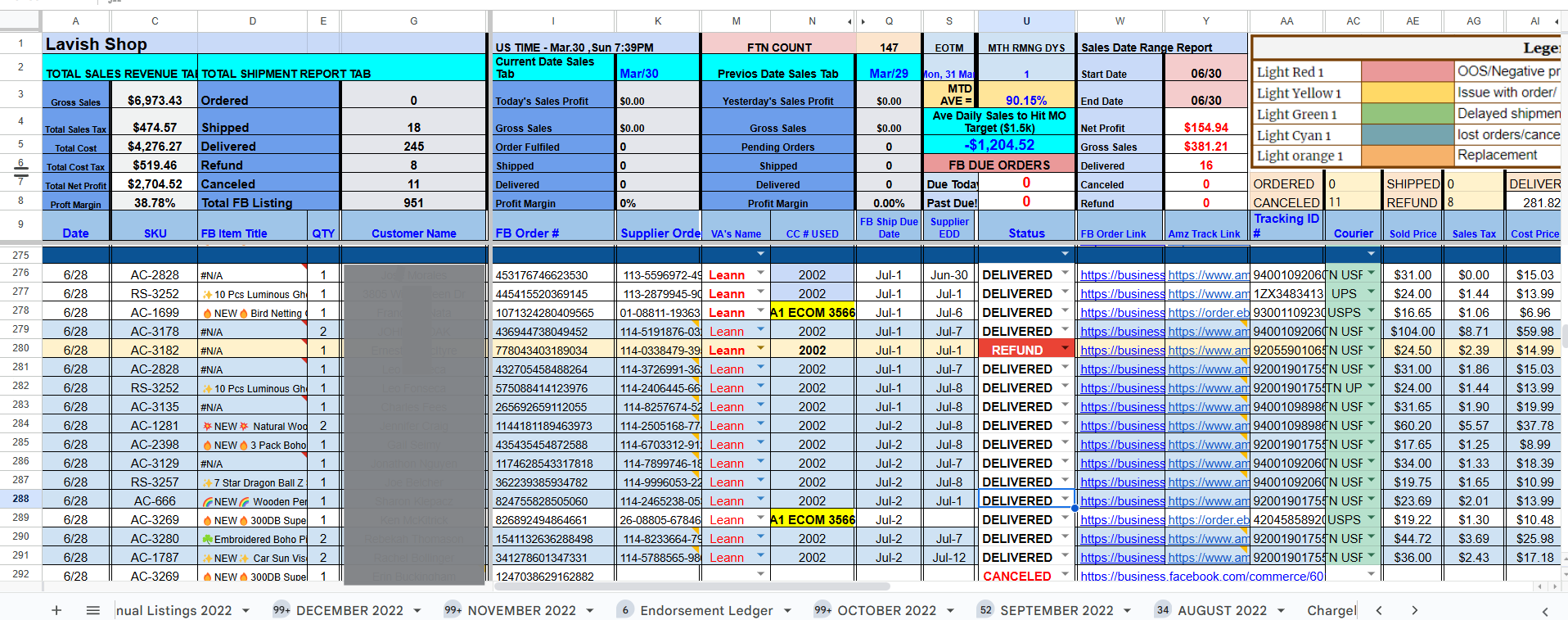This screenshot has width=1568, height=620.
Task: Select the Total Net Profit value '$2,704.52'
Action: coord(155,184)
